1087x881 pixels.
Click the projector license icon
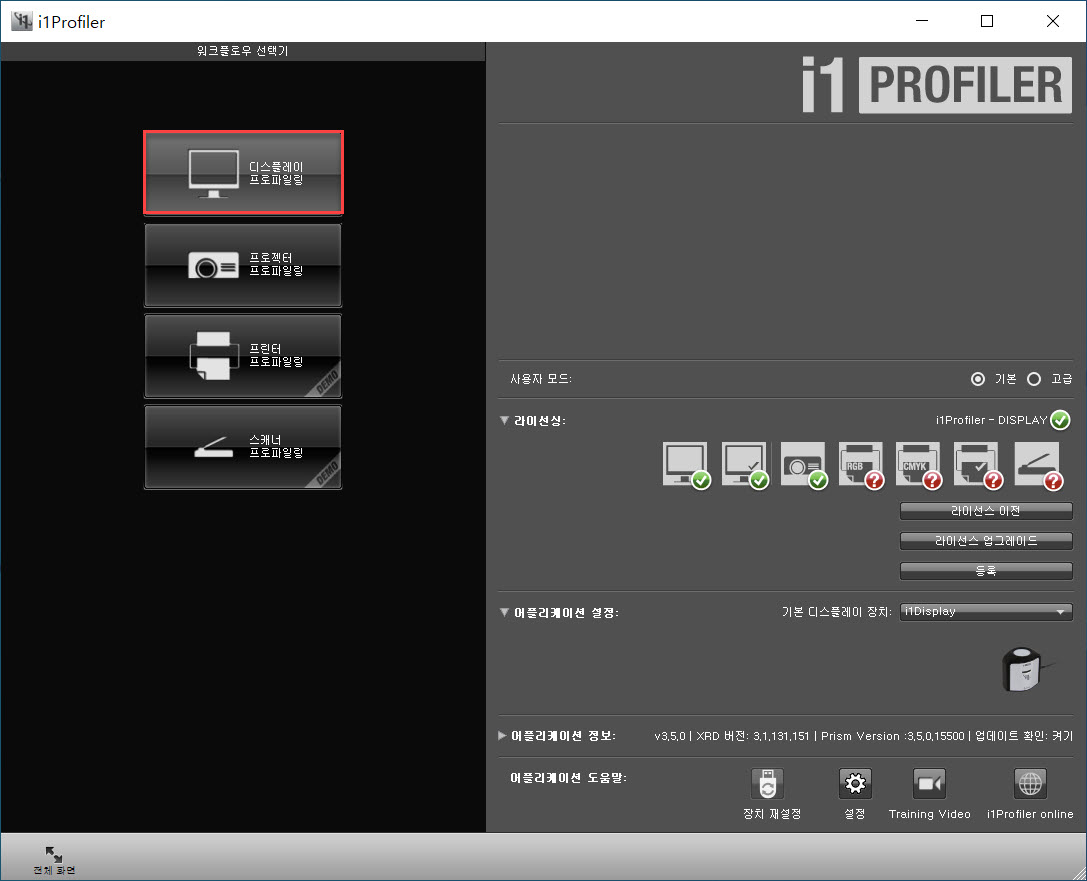click(803, 465)
